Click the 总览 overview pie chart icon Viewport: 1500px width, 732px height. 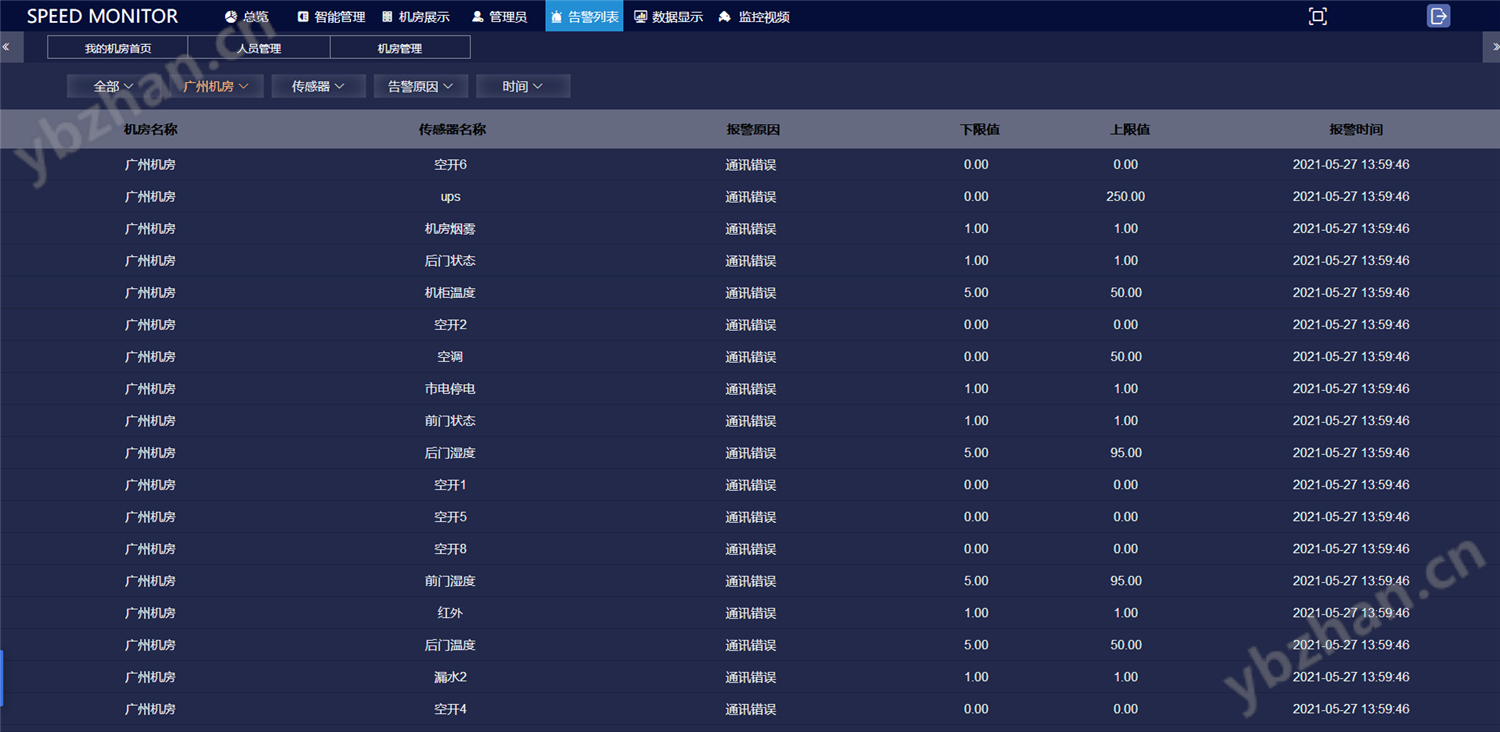[x=231, y=17]
